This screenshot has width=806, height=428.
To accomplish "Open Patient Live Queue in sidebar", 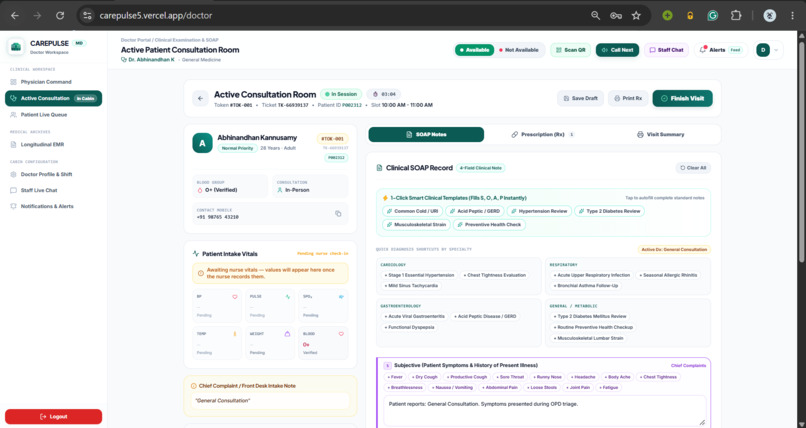I will click(53, 115).
